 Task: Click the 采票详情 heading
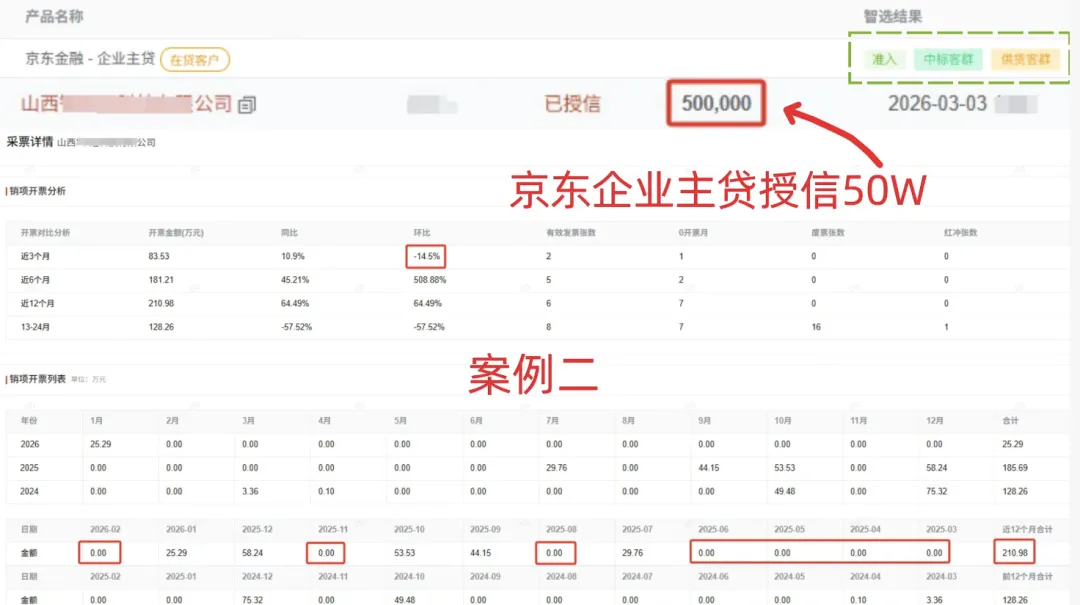[x=30, y=142]
